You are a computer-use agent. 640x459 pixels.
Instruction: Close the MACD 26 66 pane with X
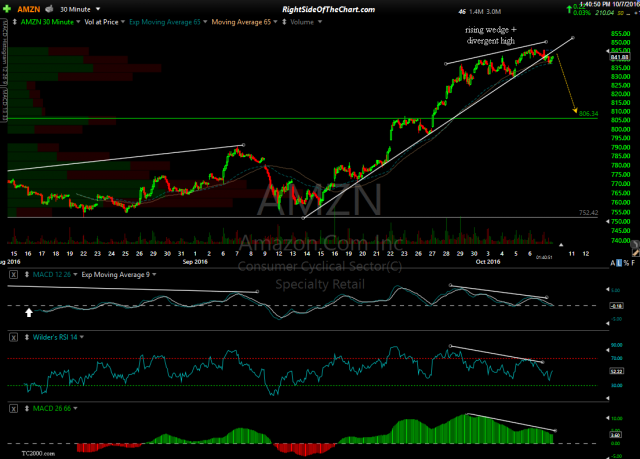click(13, 408)
